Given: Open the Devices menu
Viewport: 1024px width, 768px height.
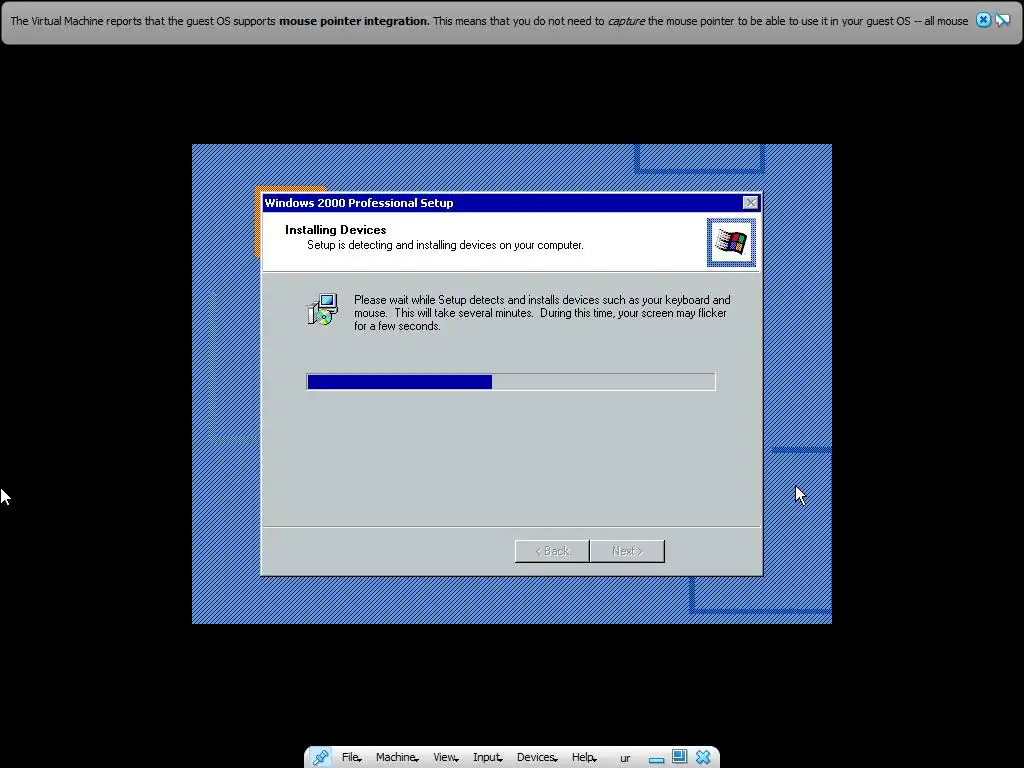Looking at the screenshot, I should click(x=537, y=757).
